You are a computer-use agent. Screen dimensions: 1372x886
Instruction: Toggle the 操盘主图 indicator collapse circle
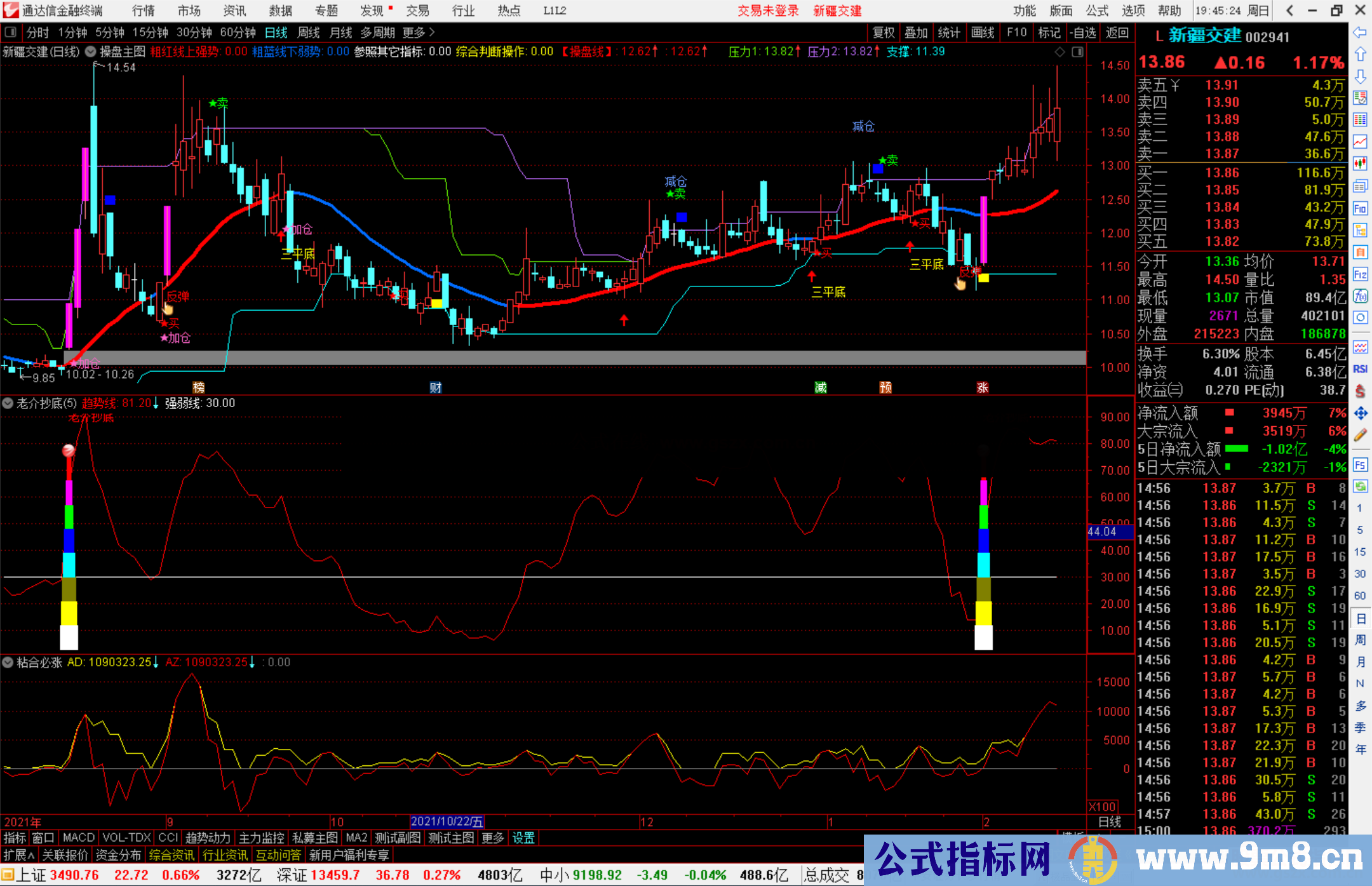90,51
